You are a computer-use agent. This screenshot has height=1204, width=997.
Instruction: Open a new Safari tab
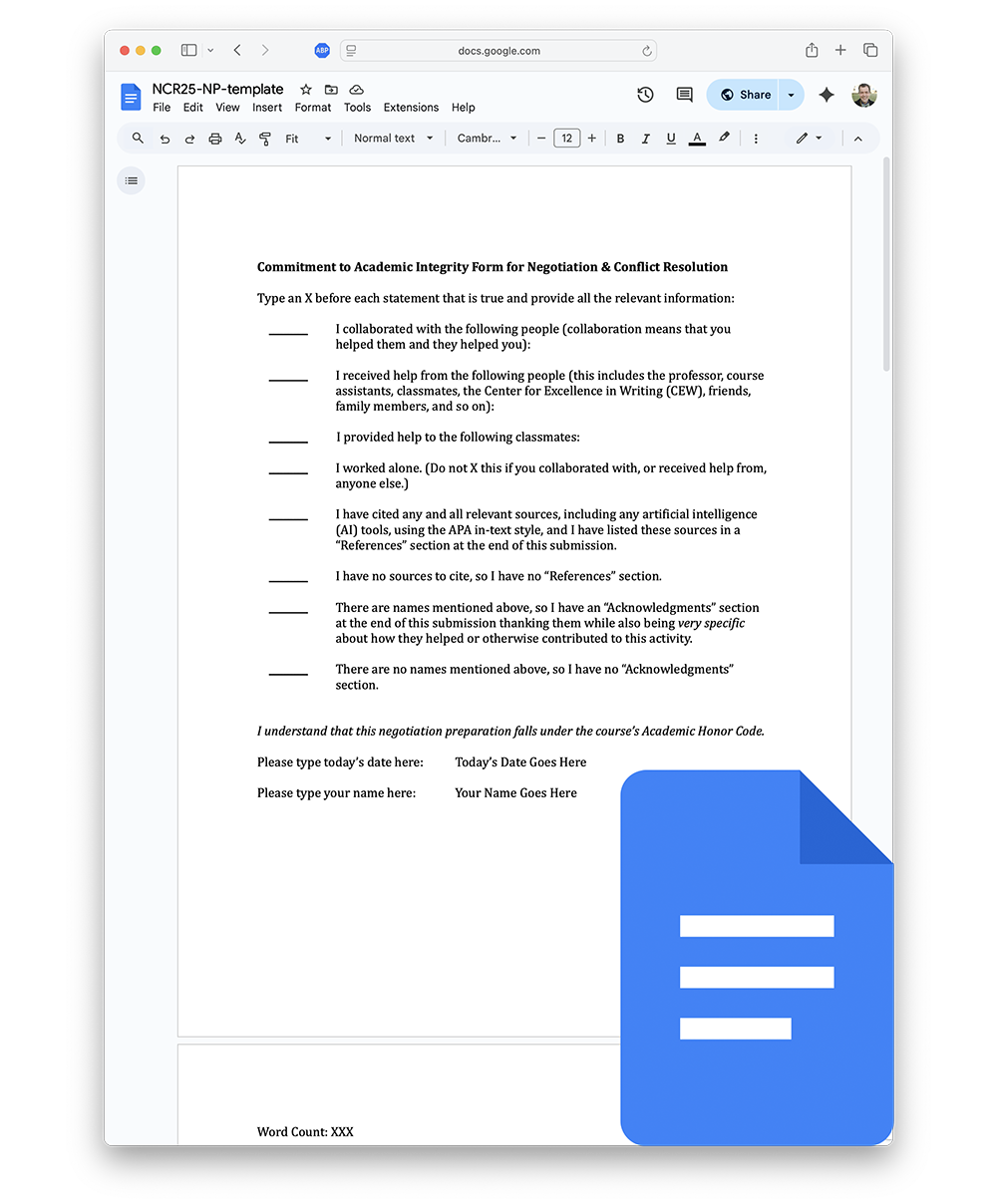click(x=840, y=50)
